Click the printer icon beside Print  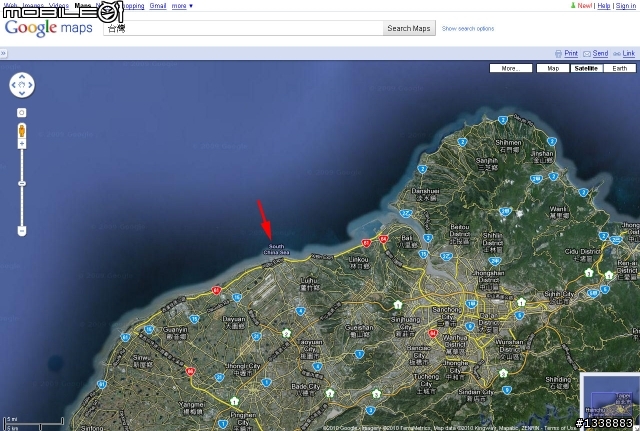(558, 53)
